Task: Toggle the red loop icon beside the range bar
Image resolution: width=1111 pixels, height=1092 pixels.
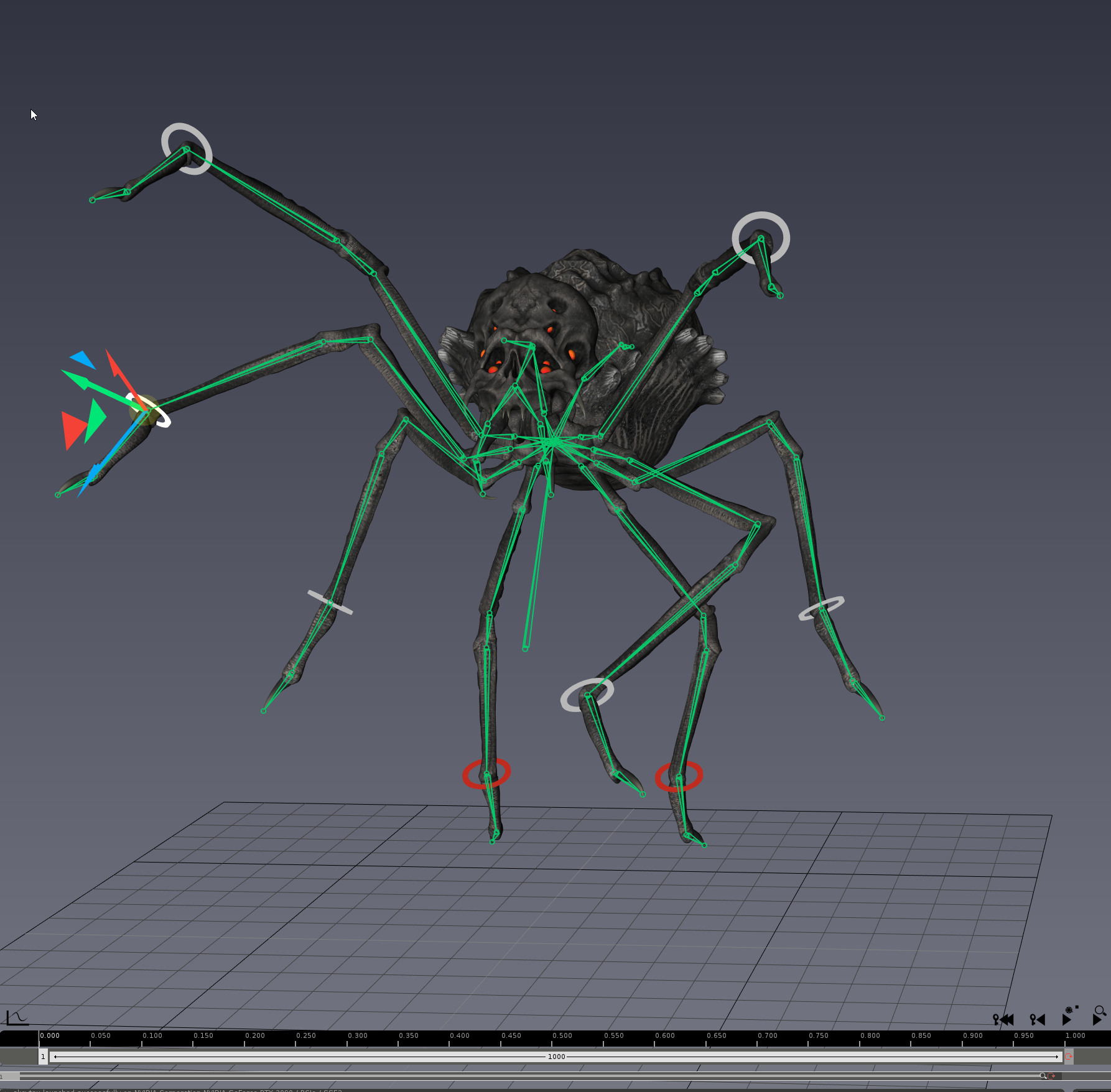Action: click(1069, 1057)
